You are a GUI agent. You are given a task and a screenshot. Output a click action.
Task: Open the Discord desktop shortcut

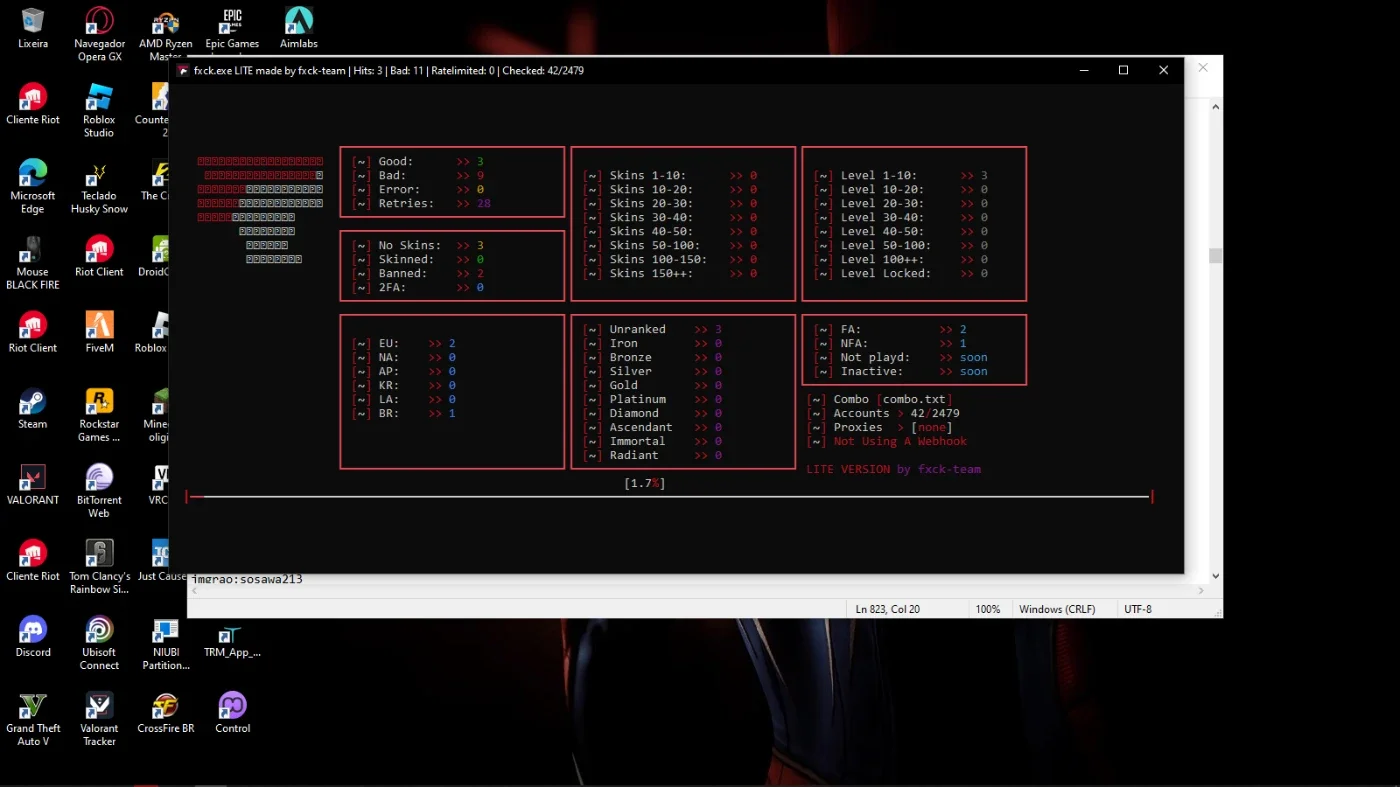pyautogui.click(x=33, y=636)
